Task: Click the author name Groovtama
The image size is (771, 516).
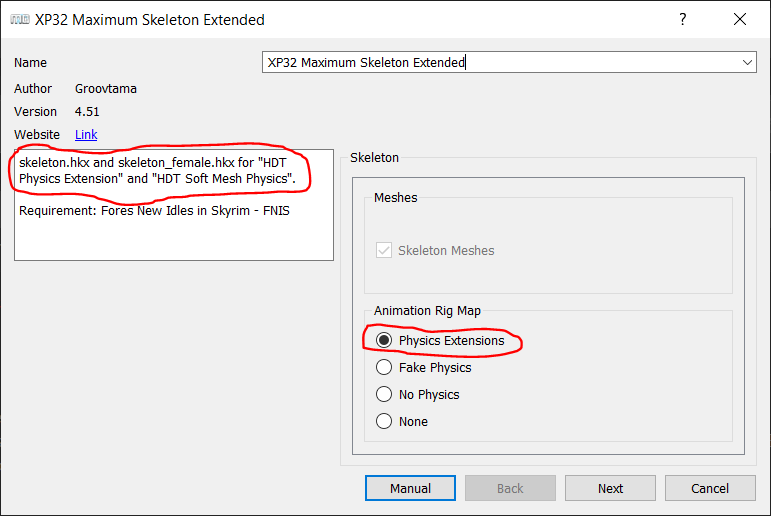Action: 106,89
